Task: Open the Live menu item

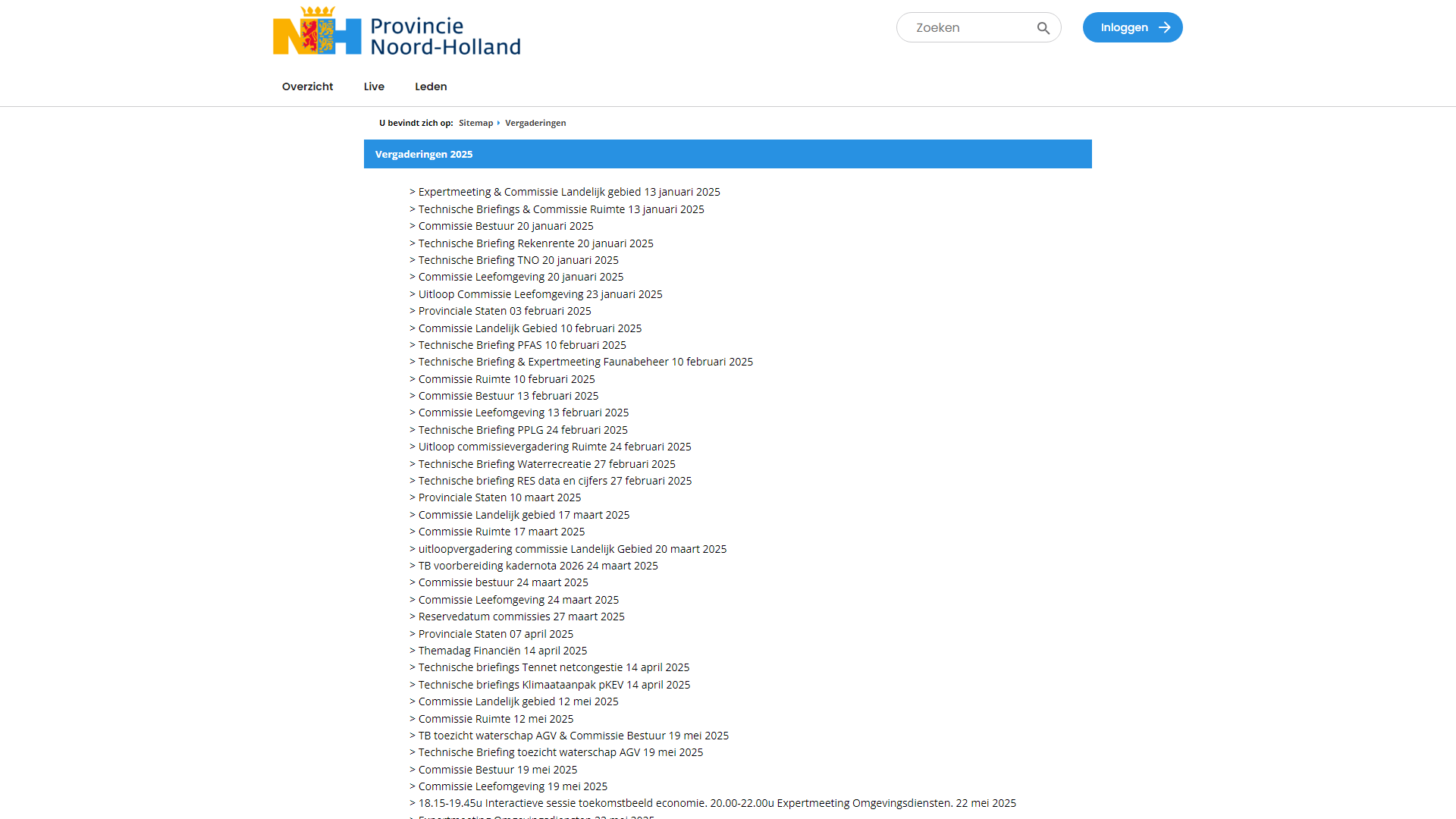Action: point(374,86)
